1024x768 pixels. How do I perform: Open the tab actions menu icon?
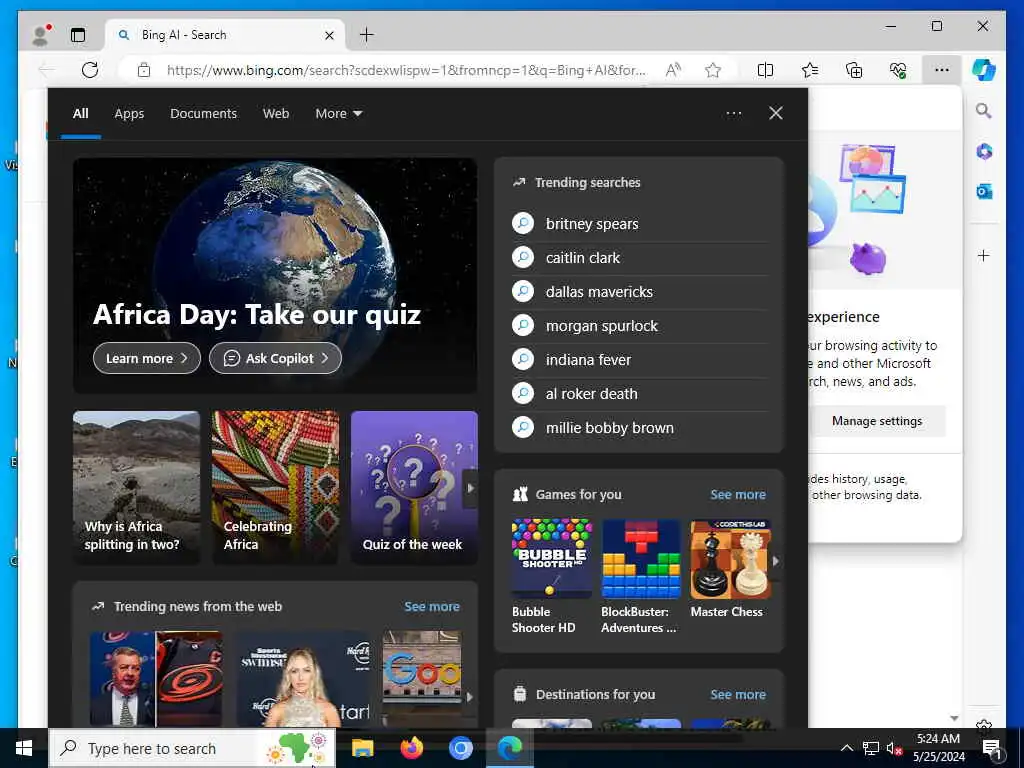(78, 35)
